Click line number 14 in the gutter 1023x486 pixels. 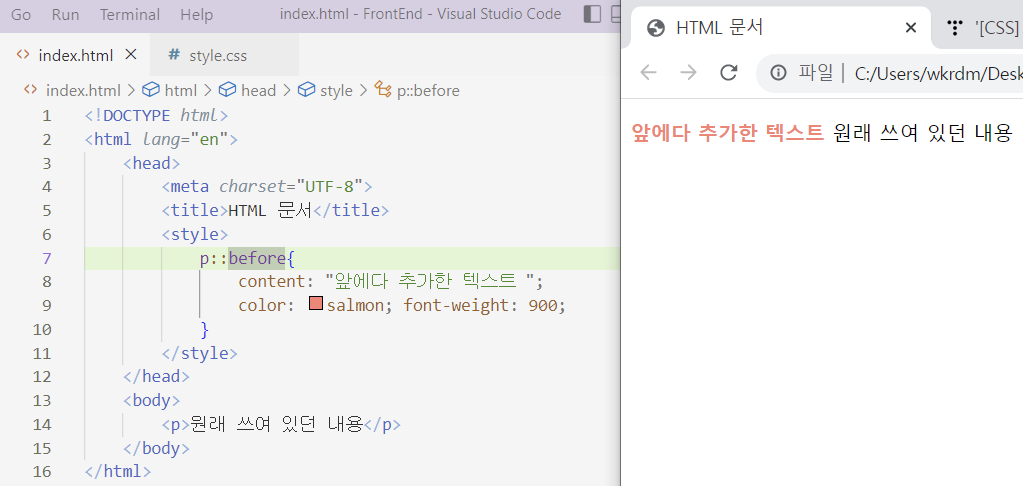(x=42, y=425)
